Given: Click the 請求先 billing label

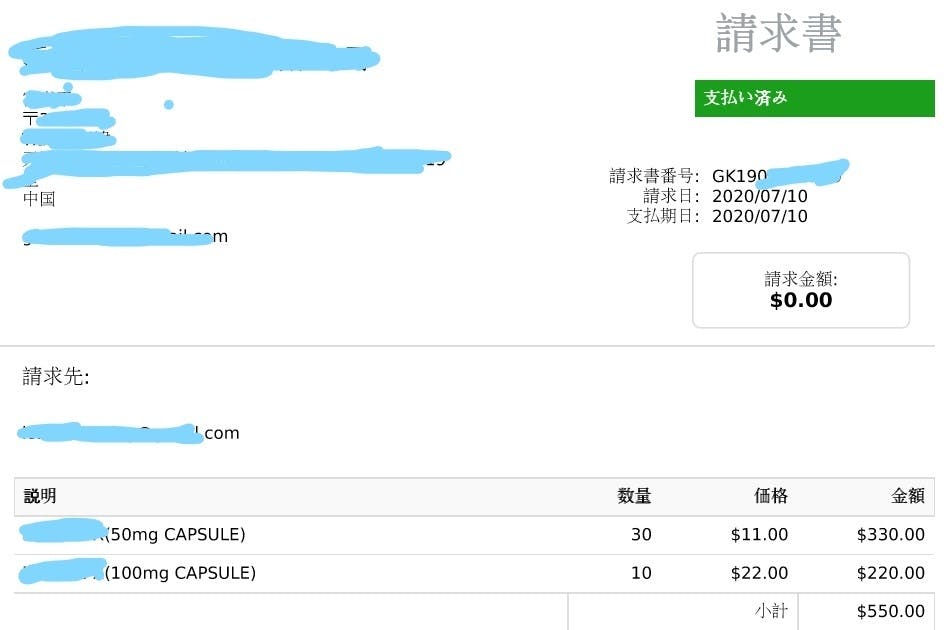Looking at the screenshot, I should [x=56, y=377].
